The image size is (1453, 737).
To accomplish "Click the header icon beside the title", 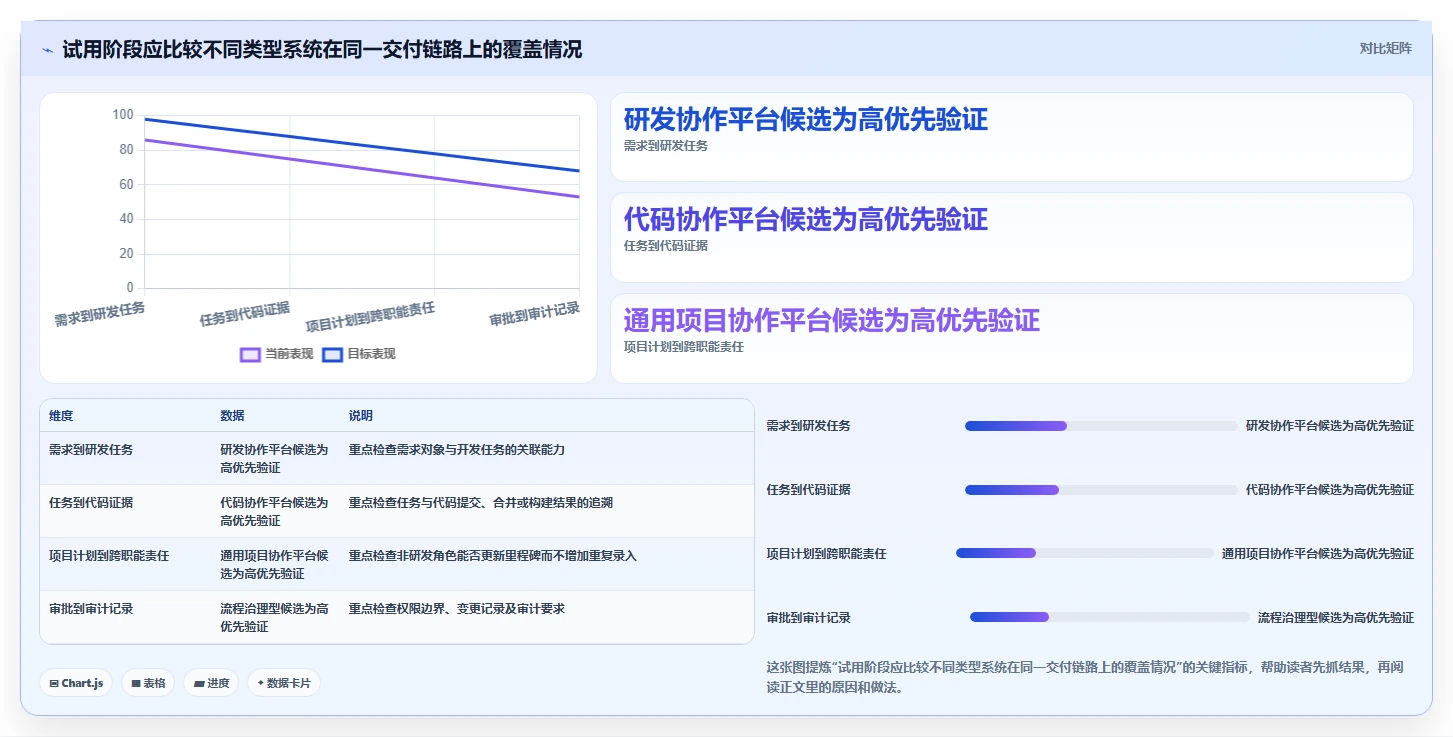I will tap(47, 49).
